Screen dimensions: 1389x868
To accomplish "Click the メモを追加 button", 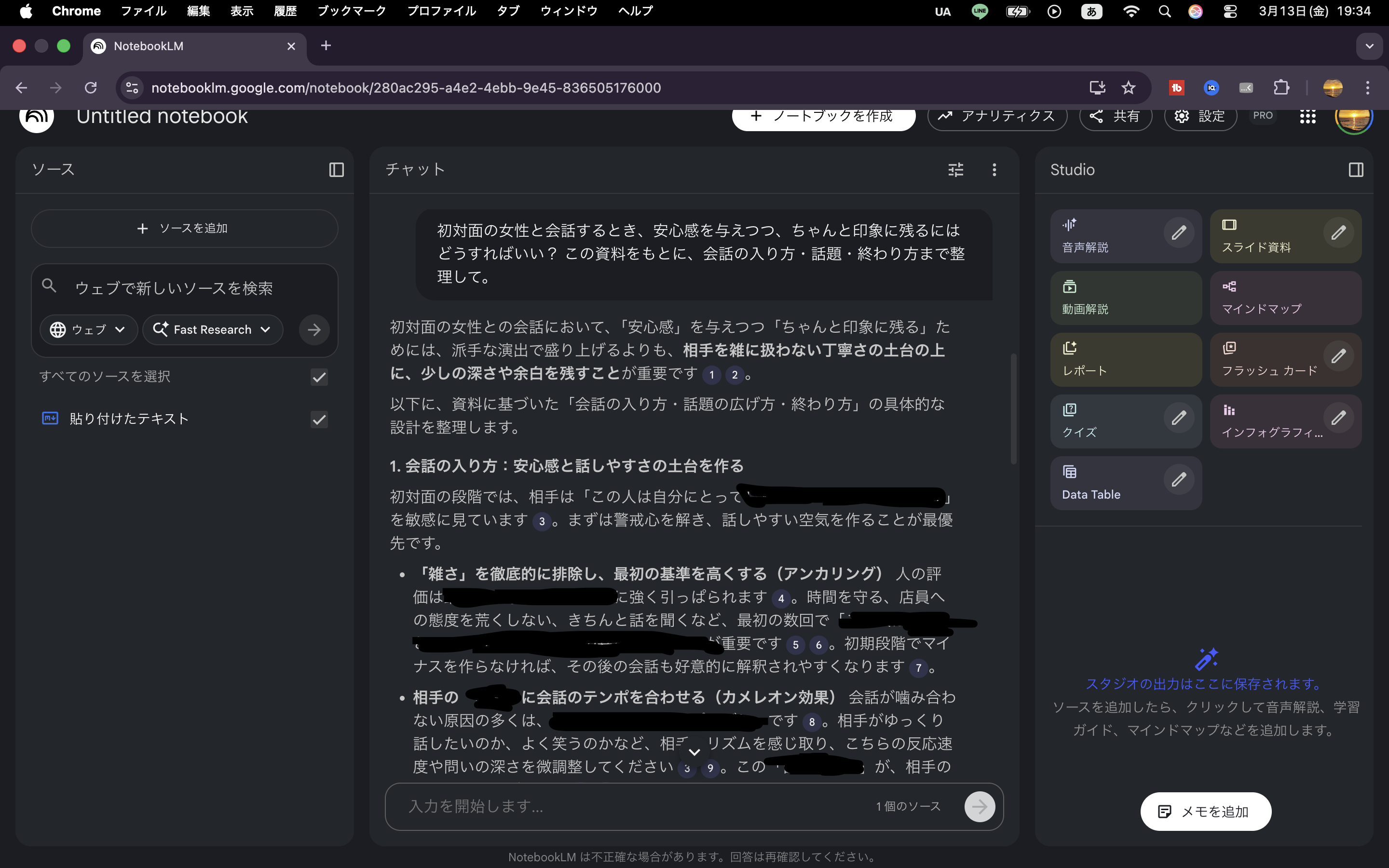I will (1205, 811).
